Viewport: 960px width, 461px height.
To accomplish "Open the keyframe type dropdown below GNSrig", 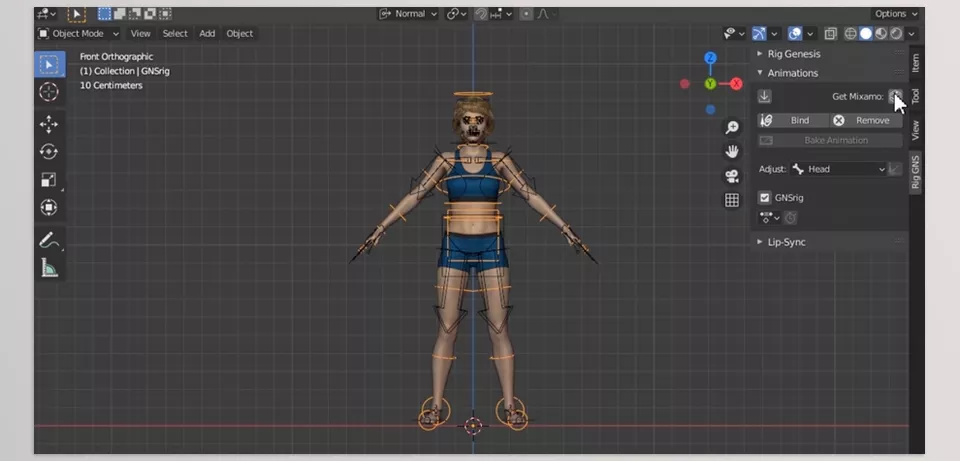I will point(769,217).
